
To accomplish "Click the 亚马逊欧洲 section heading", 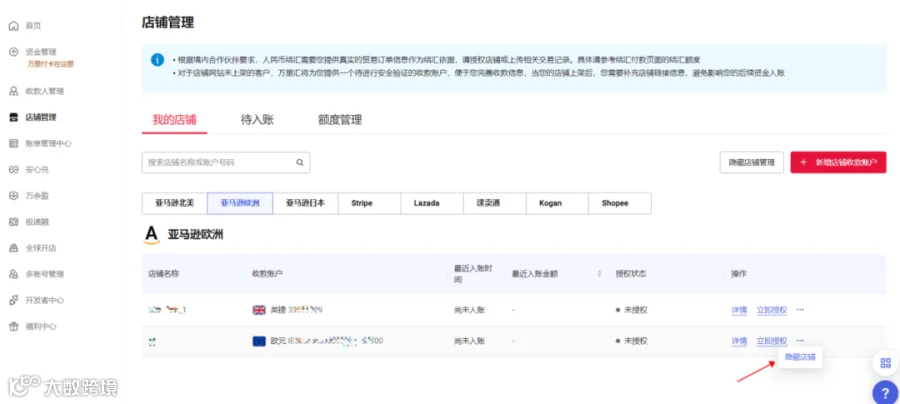I will pyautogui.click(x=195, y=235).
